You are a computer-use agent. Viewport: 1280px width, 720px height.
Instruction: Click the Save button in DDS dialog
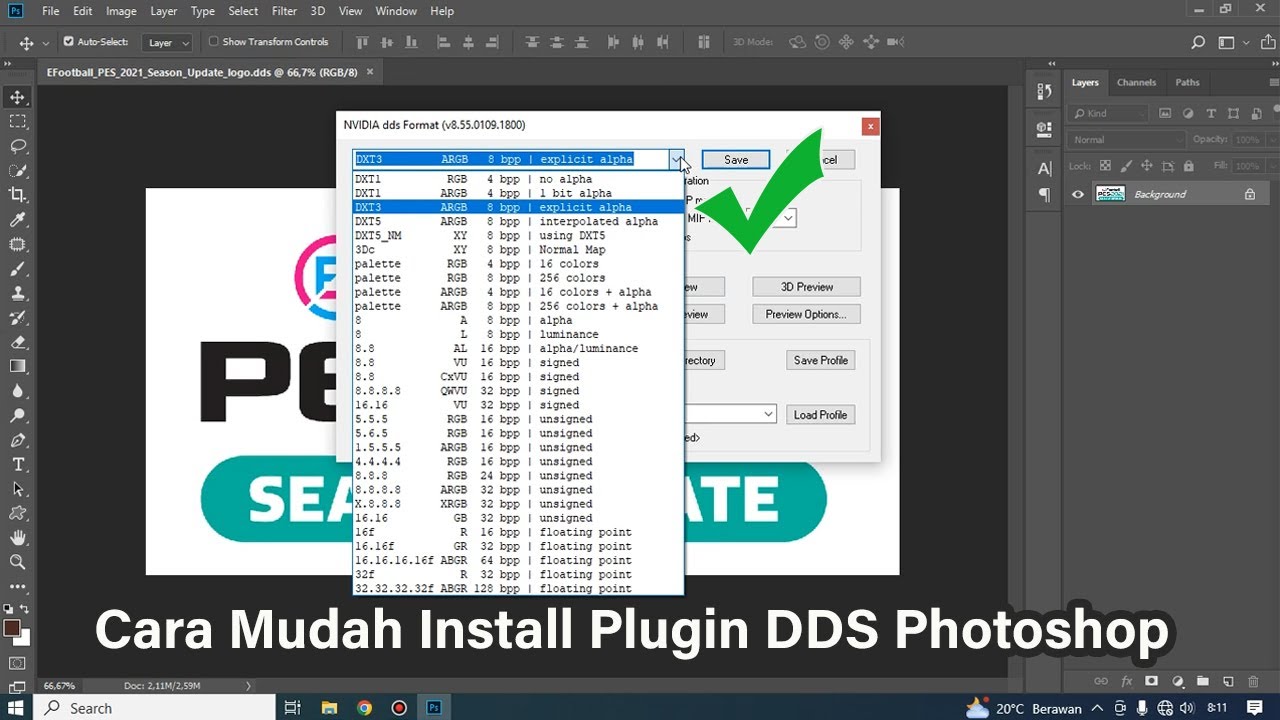[x=736, y=160]
